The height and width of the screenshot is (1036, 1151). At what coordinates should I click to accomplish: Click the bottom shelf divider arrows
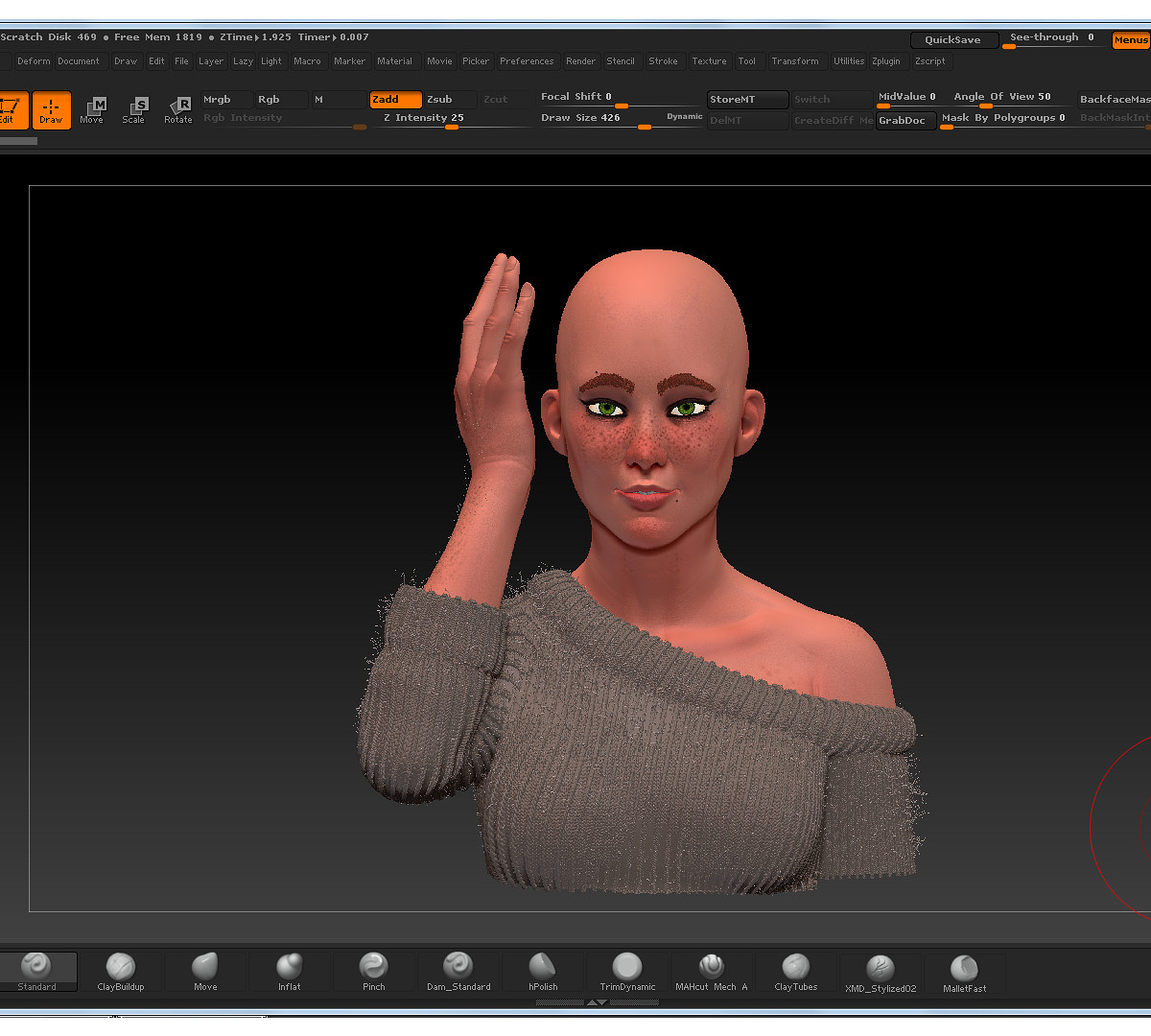point(597,1001)
